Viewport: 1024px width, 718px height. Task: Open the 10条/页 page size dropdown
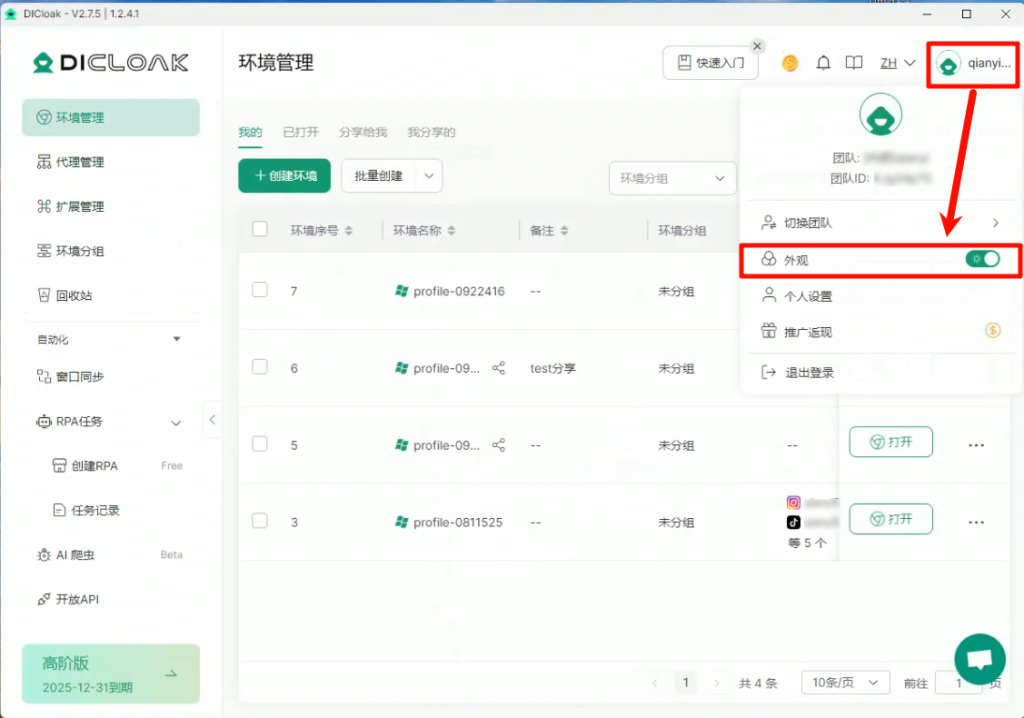pos(845,682)
